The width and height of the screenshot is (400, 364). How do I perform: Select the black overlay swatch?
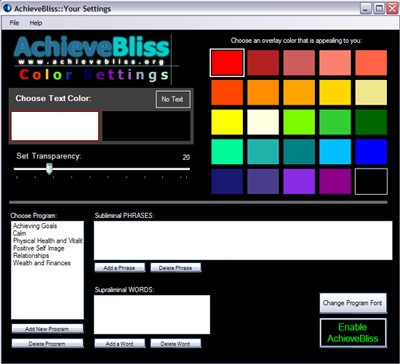pos(371,181)
